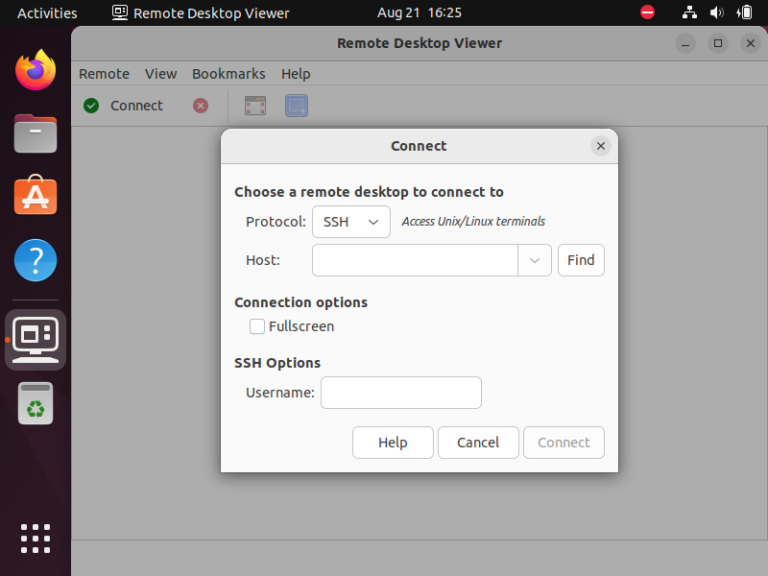Open the Protocol SSH dropdown
The width and height of the screenshot is (768, 576).
click(x=351, y=222)
